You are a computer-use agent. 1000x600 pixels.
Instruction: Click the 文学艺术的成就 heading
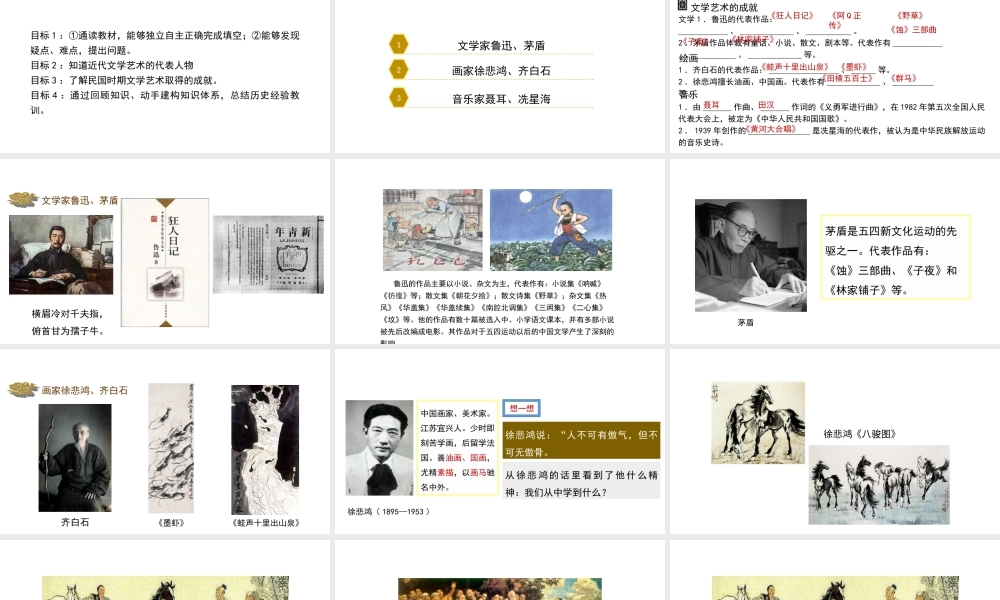(x=724, y=7)
